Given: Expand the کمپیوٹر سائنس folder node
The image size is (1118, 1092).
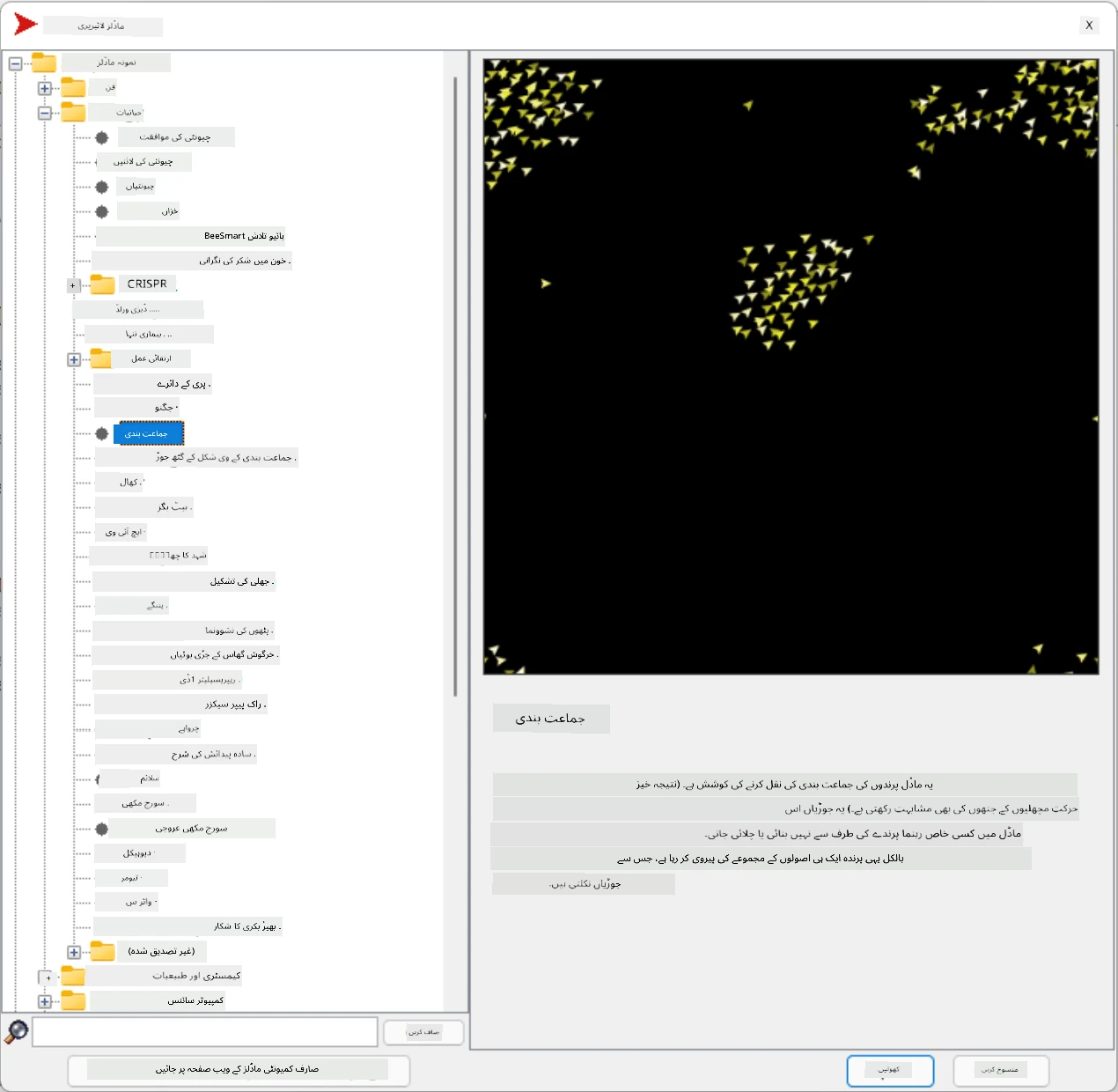Looking at the screenshot, I should click(45, 1001).
